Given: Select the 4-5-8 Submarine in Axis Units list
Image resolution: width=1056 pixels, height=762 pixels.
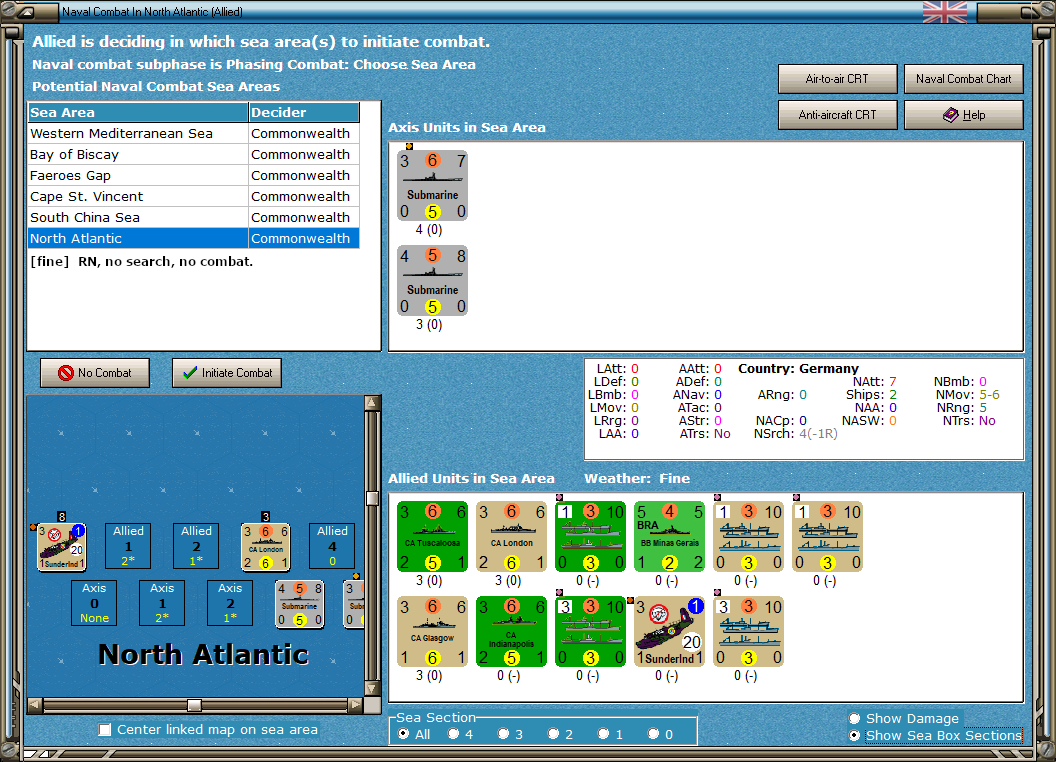Looking at the screenshot, I should pos(432,281).
